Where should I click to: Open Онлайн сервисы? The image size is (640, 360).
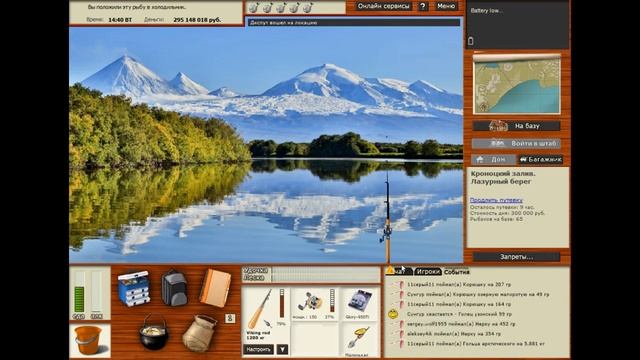(x=383, y=6)
